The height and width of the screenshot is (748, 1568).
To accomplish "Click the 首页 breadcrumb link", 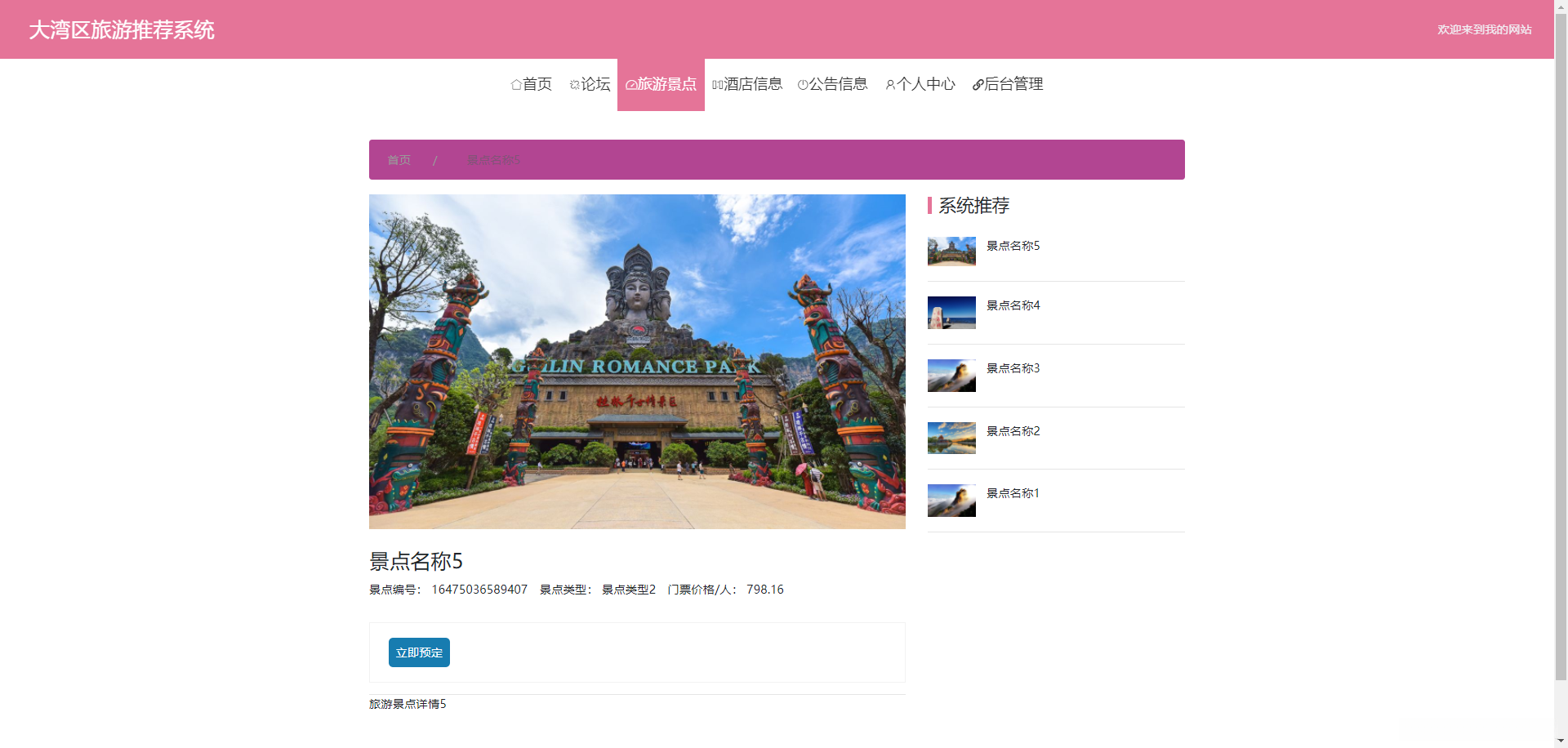I will (399, 160).
